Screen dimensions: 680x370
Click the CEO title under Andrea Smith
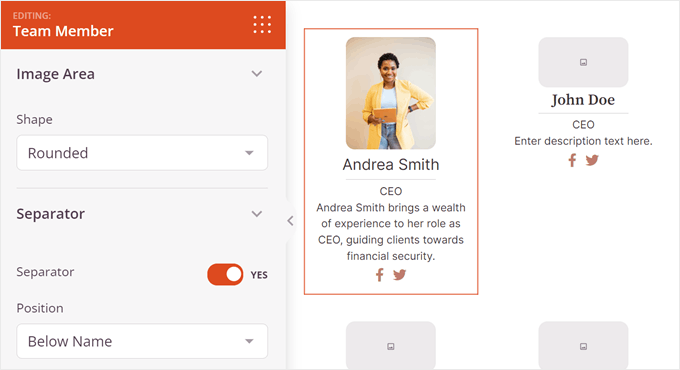(x=391, y=191)
